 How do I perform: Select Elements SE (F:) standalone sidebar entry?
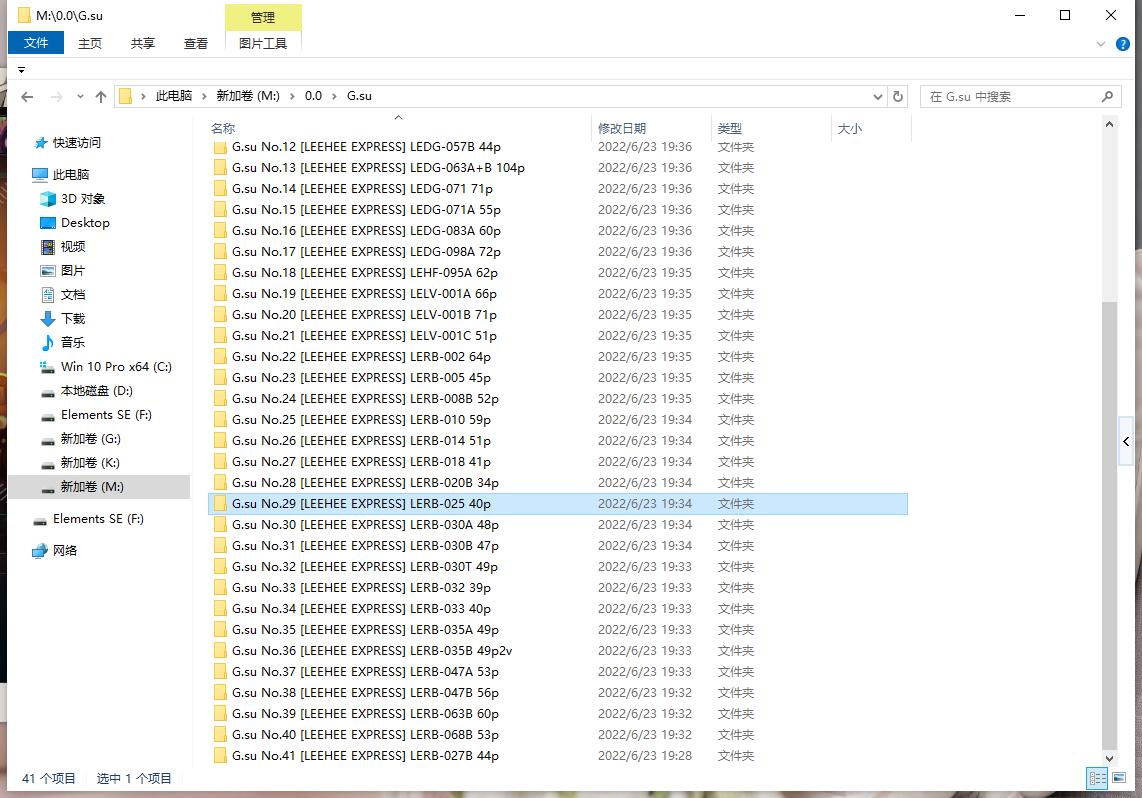click(x=88, y=519)
